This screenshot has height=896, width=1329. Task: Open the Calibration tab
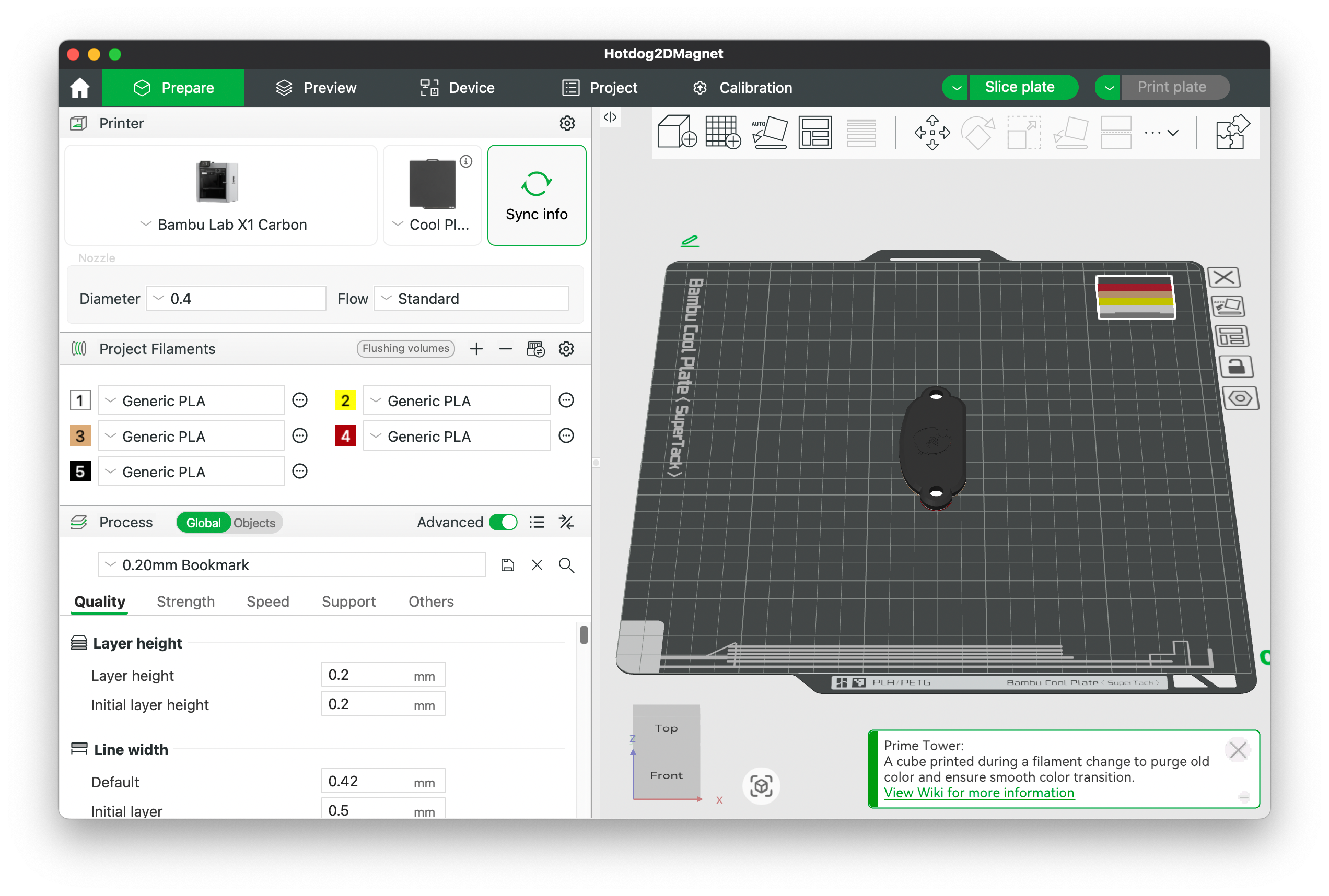(x=742, y=87)
